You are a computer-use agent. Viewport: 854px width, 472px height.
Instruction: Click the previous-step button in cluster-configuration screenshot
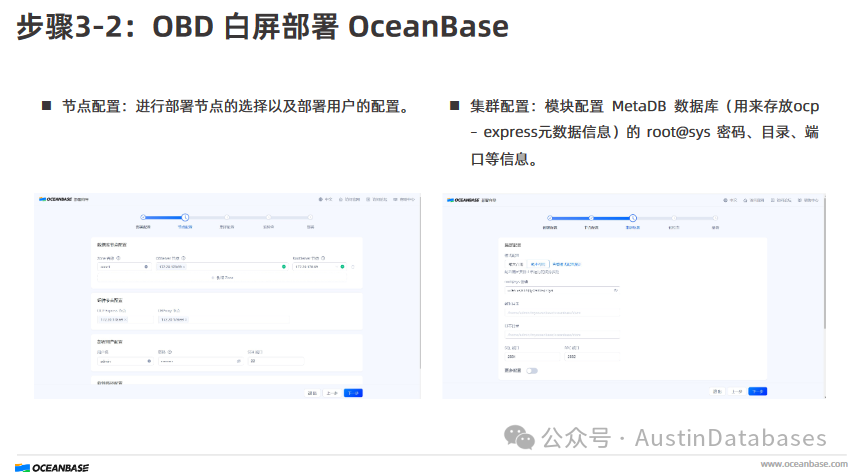point(736,391)
